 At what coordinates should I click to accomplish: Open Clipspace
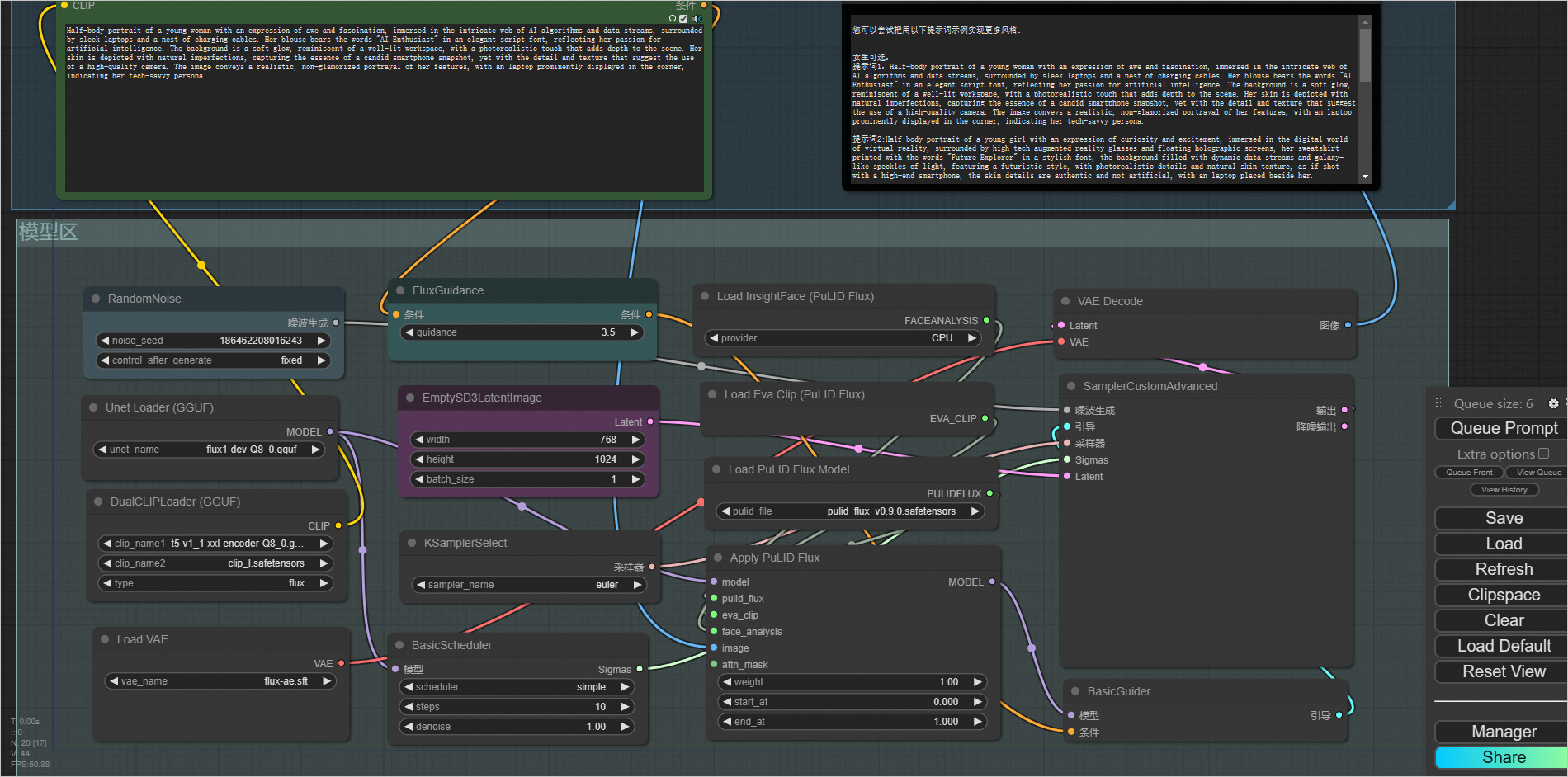coord(1504,595)
